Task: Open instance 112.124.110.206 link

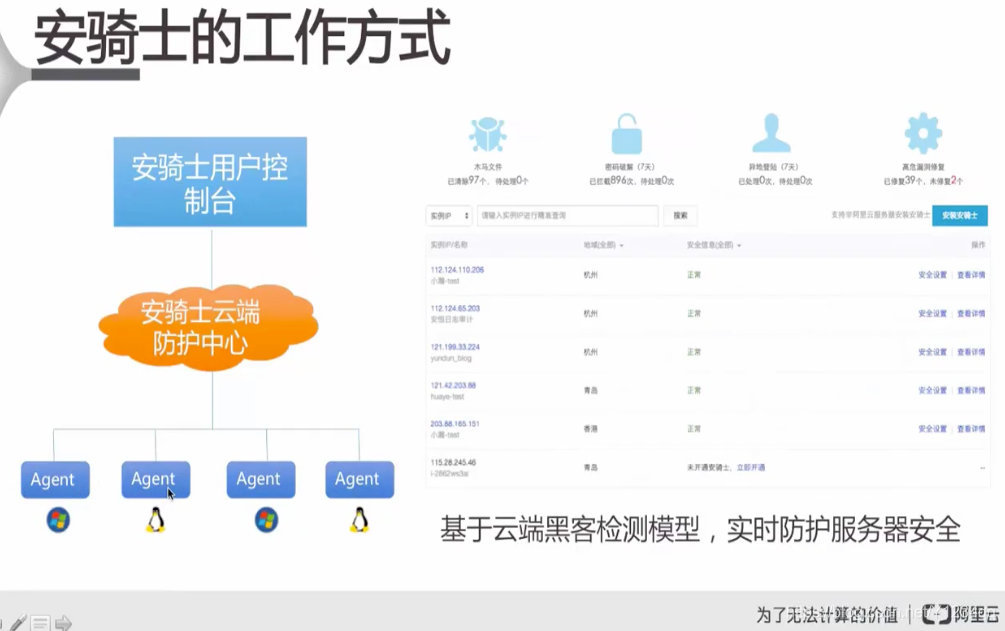Action: point(457,270)
